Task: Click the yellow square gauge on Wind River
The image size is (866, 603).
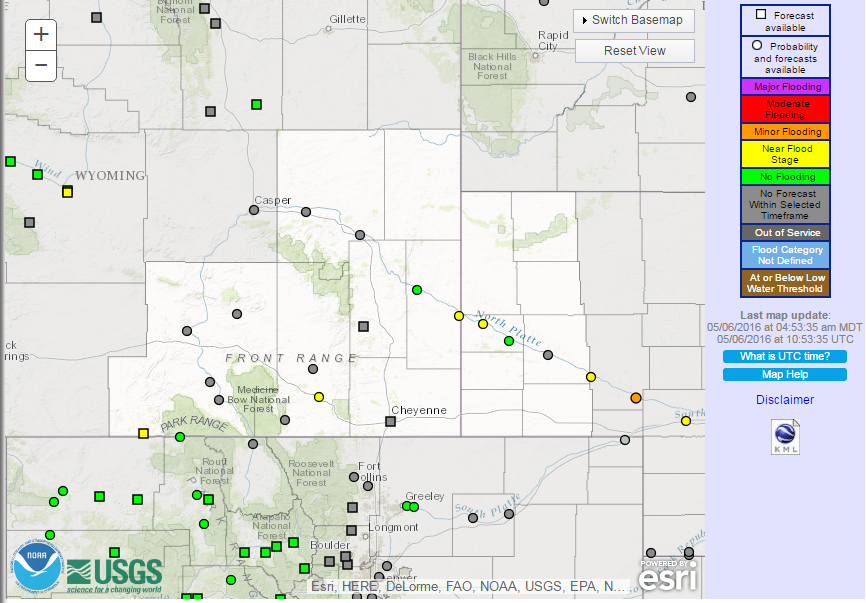Action: 67,192
